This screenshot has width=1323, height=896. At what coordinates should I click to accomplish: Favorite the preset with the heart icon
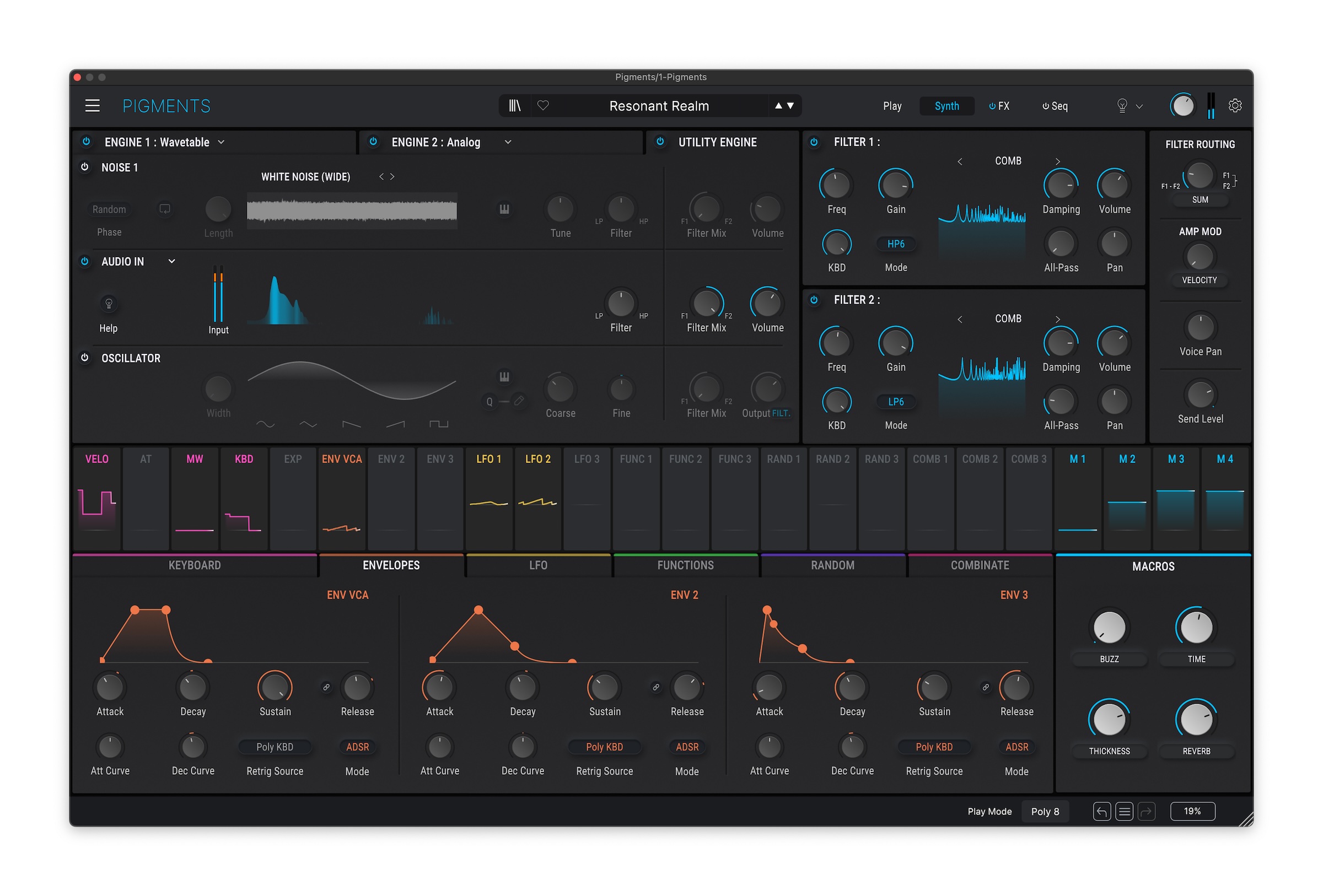tap(543, 105)
